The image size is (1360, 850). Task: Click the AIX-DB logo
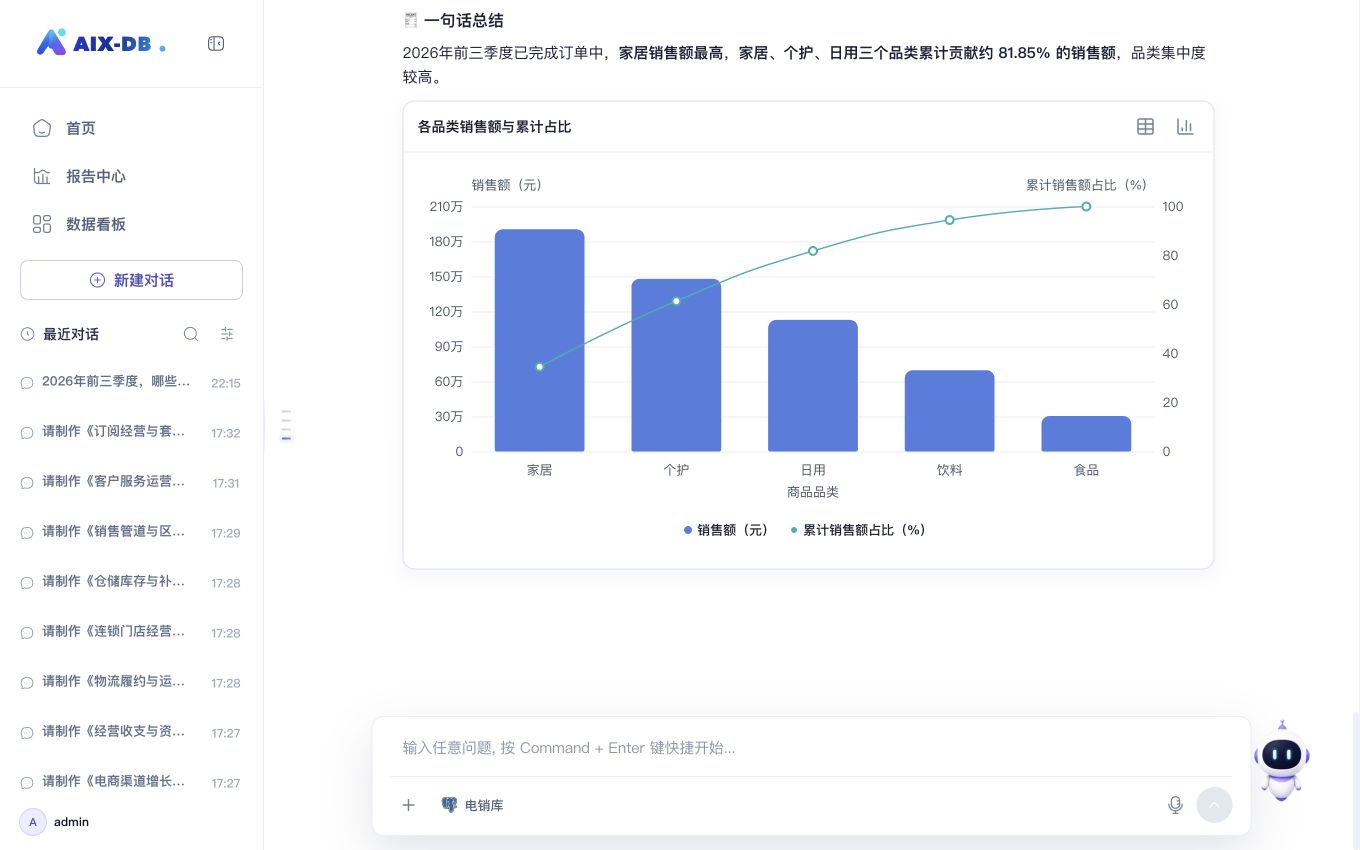click(x=101, y=43)
